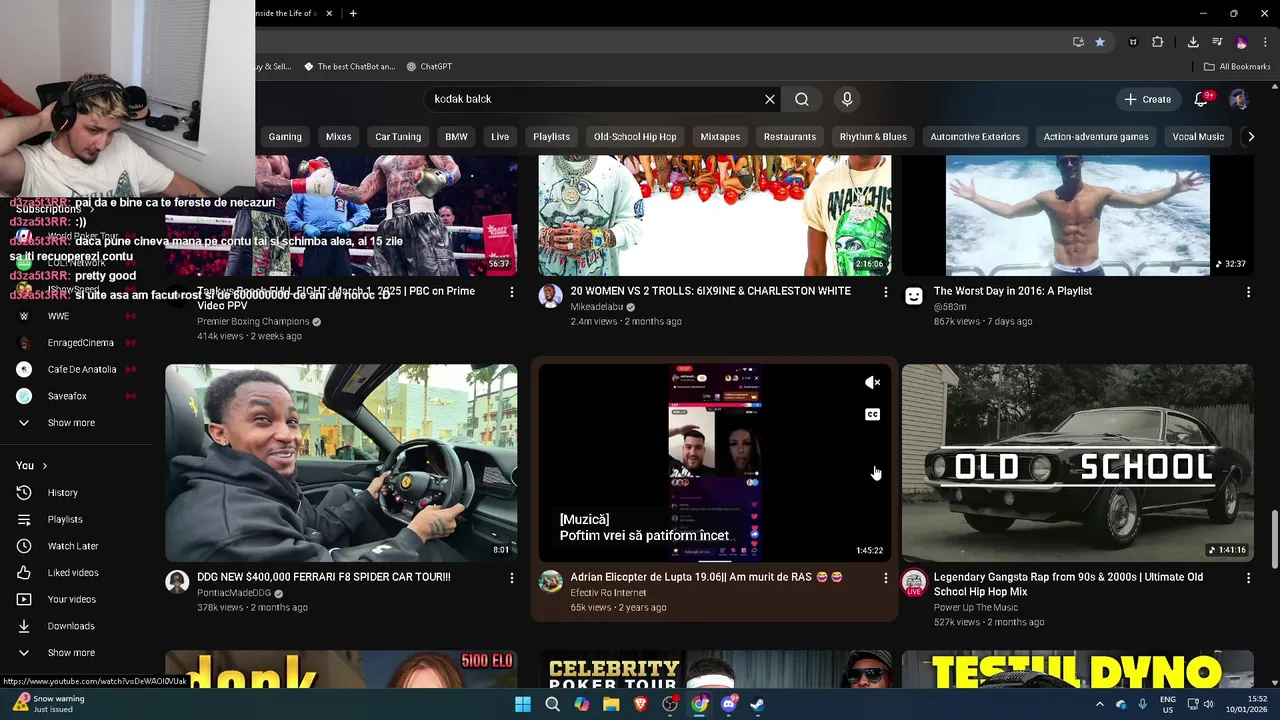Open Windows taskbar Search
Viewport: 1280px width, 720px height.
pos(552,704)
